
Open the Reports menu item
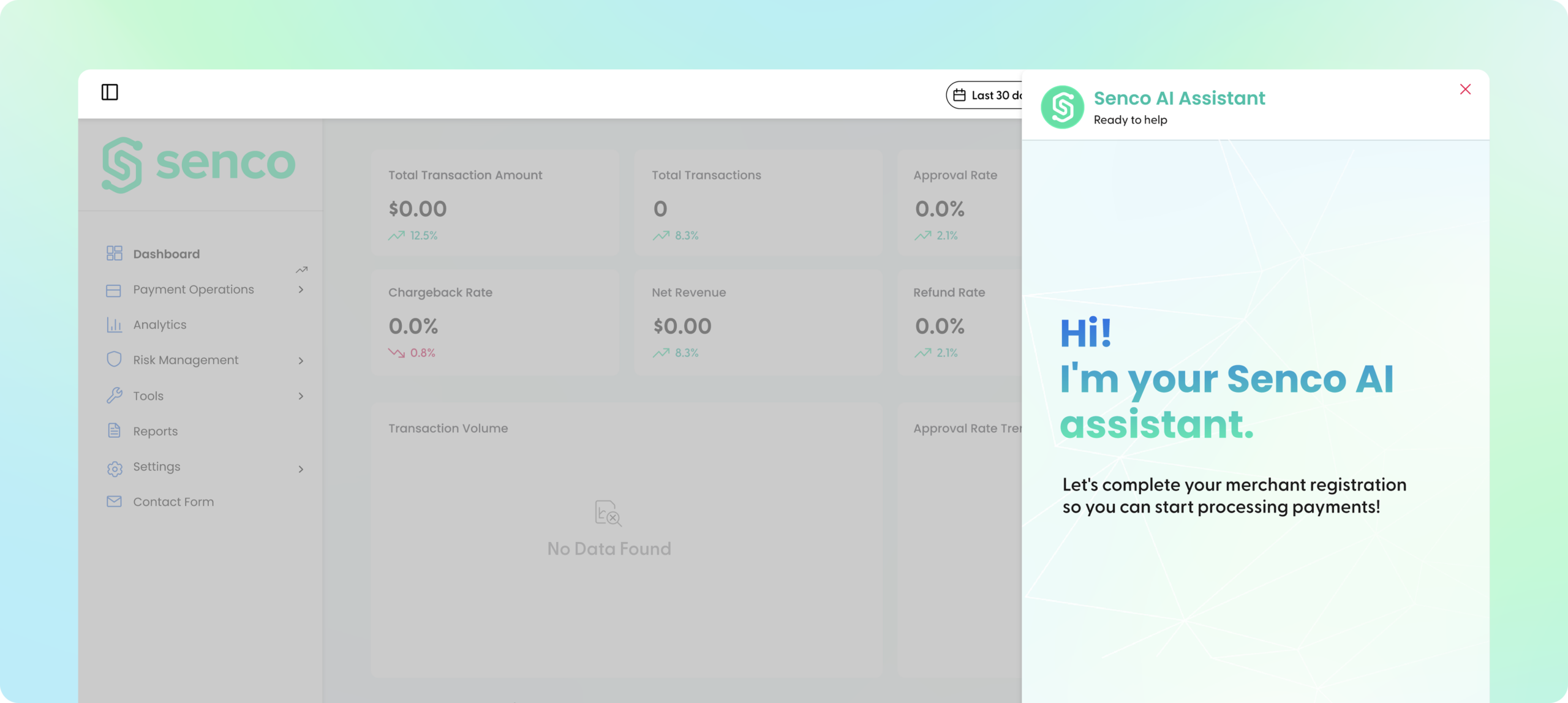point(156,431)
